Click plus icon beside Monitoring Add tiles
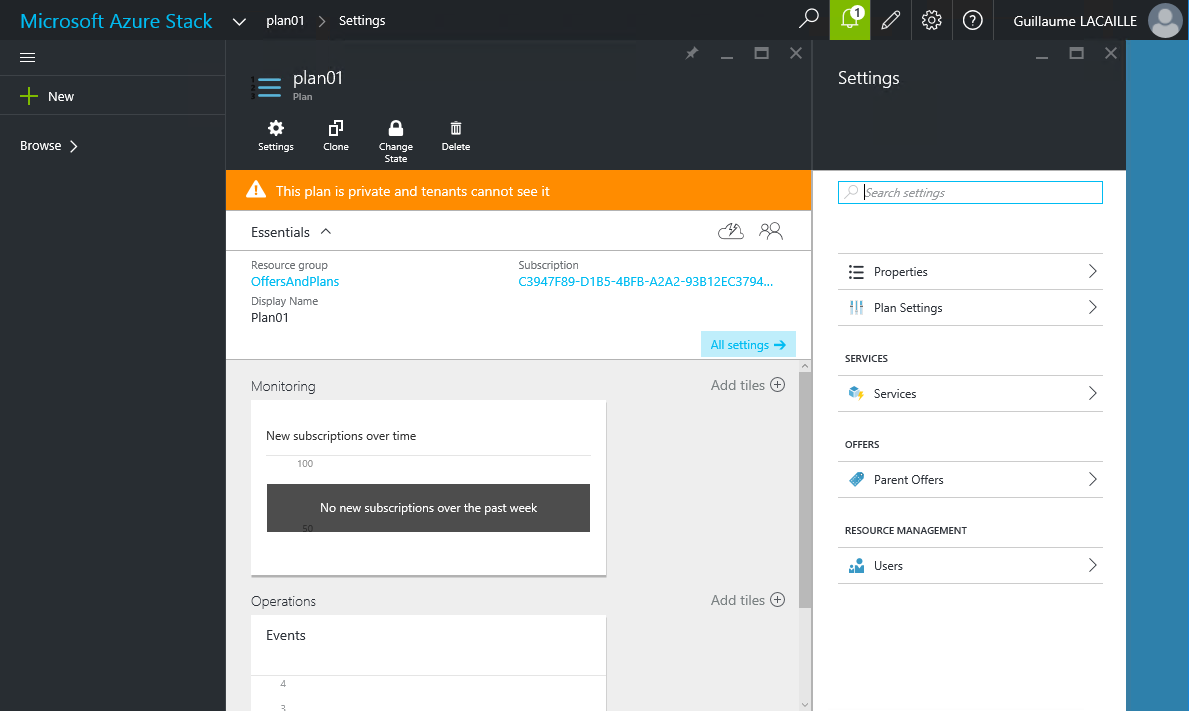The width and height of the screenshot is (1189, 711). [x=777, y=384]
